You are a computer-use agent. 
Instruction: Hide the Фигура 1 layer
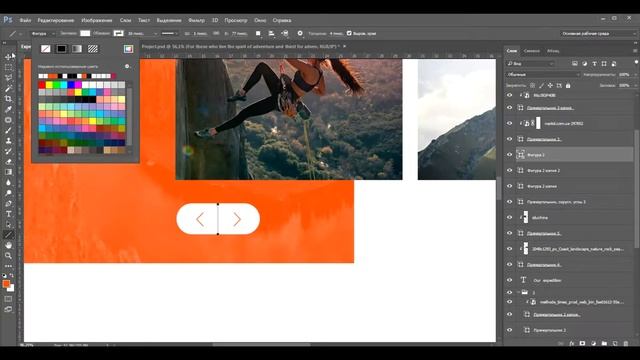coord(509,155)
